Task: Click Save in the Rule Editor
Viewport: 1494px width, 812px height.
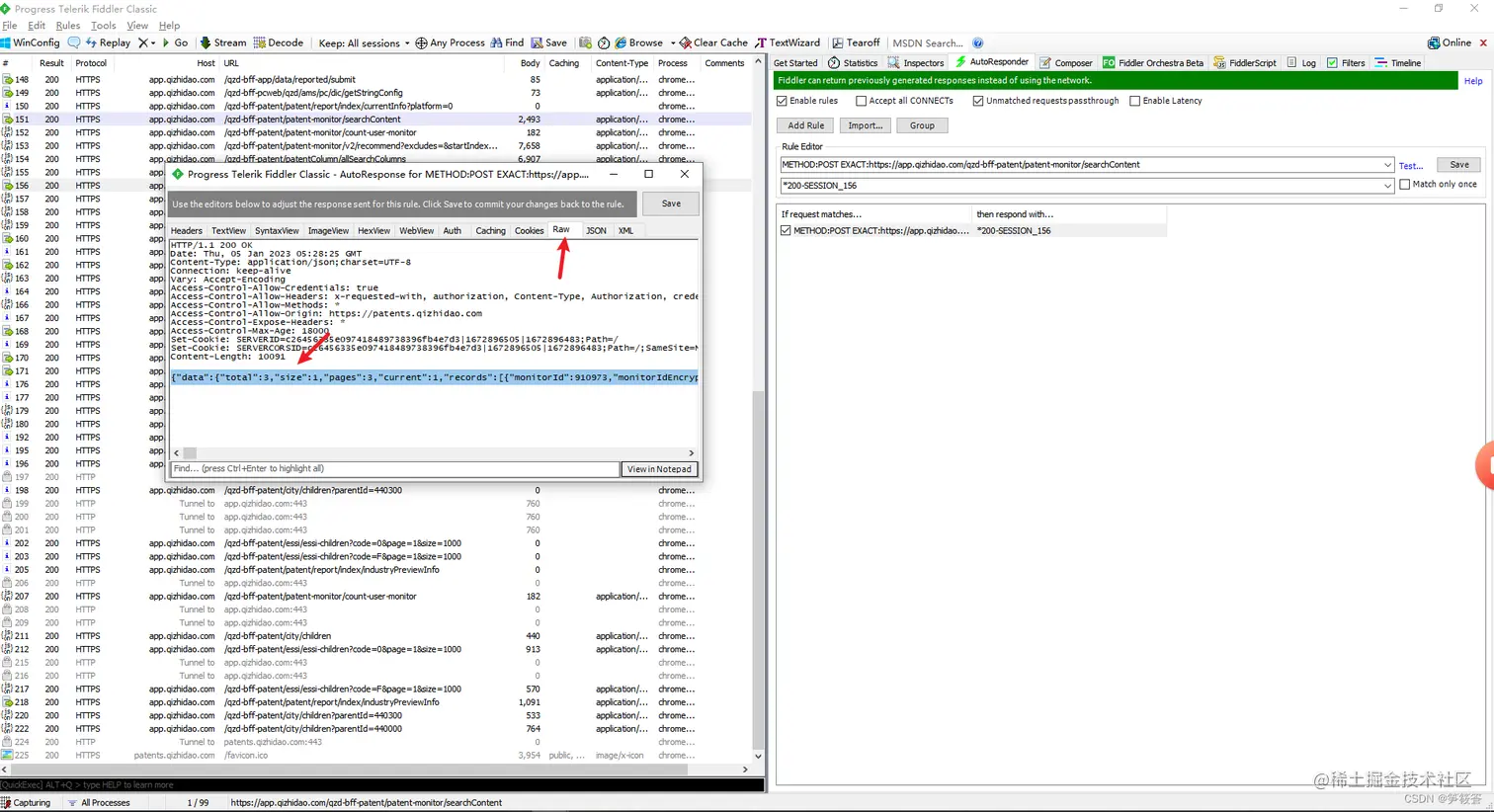Action: tap(1459, 165)
